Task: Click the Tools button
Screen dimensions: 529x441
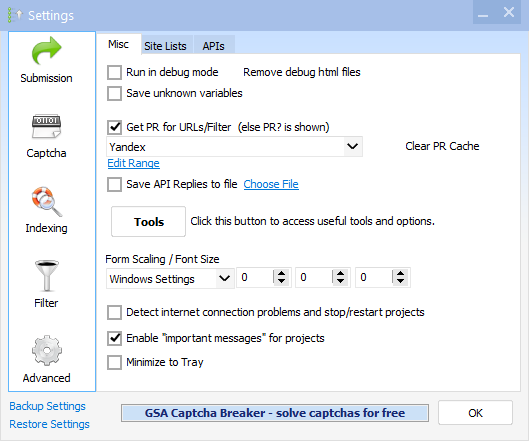Action: 148,222
